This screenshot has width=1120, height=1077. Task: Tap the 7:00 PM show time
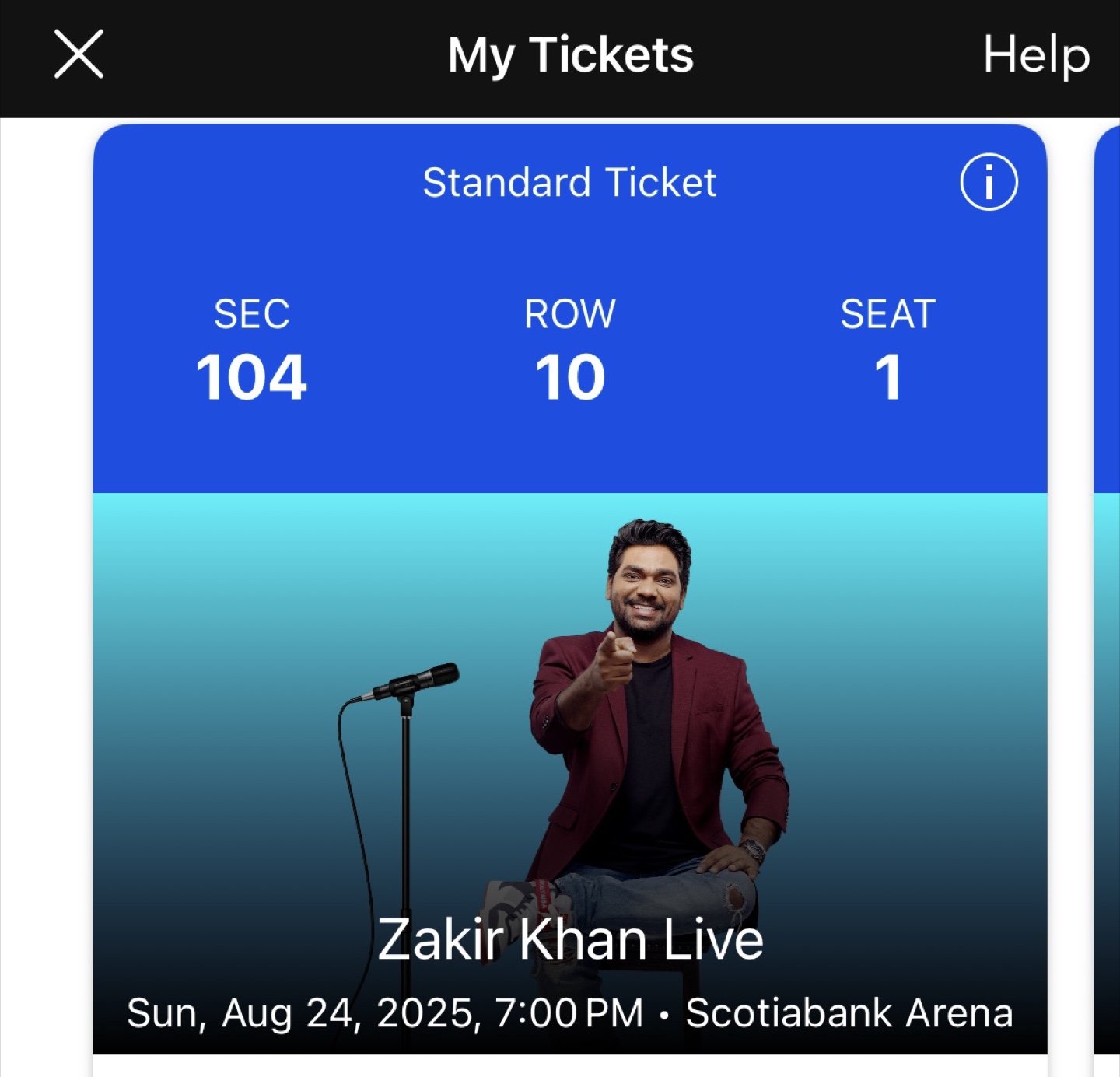pyautogui.click(x=569, y=1013)
